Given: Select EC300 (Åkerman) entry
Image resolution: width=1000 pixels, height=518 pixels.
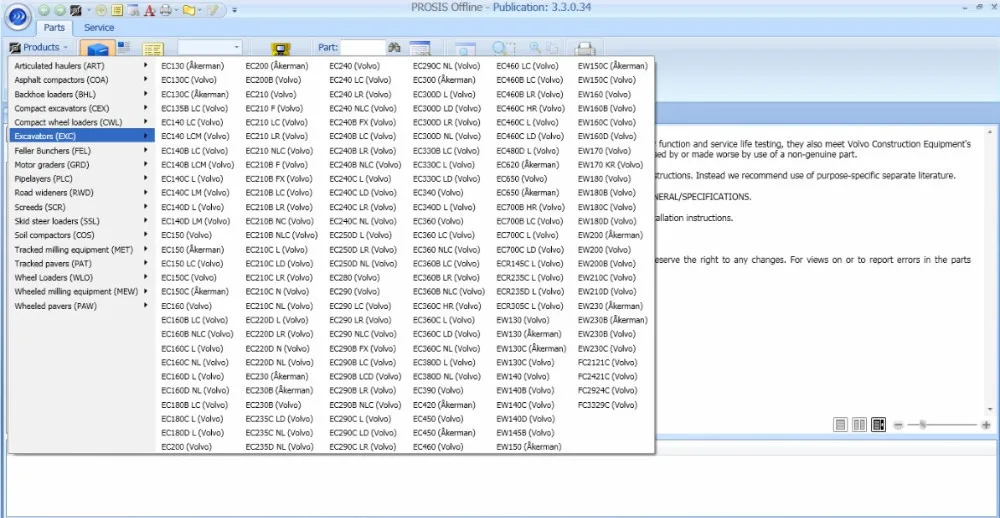Looking at the screenshot, I should click(444, 80).
